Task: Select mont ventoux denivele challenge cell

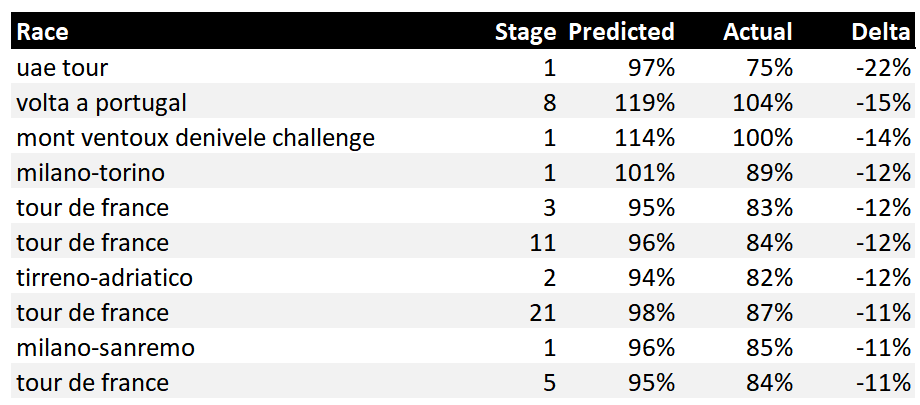Action: 195,138
